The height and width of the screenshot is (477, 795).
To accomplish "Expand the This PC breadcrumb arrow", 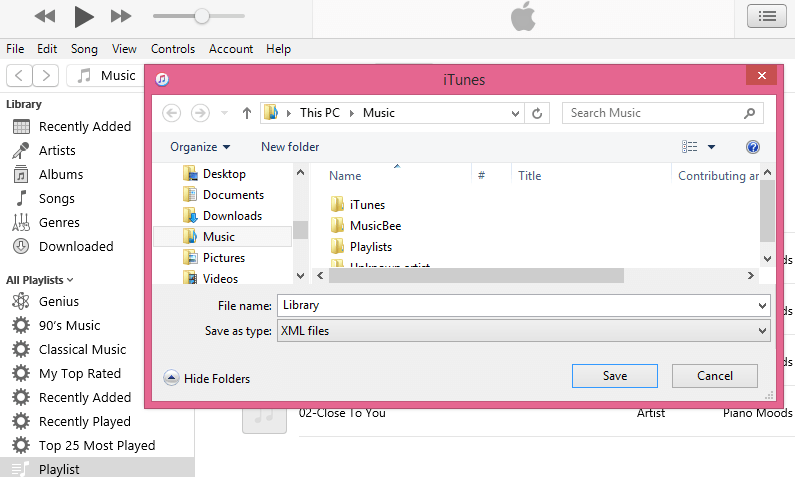I will tap(351, 113).
